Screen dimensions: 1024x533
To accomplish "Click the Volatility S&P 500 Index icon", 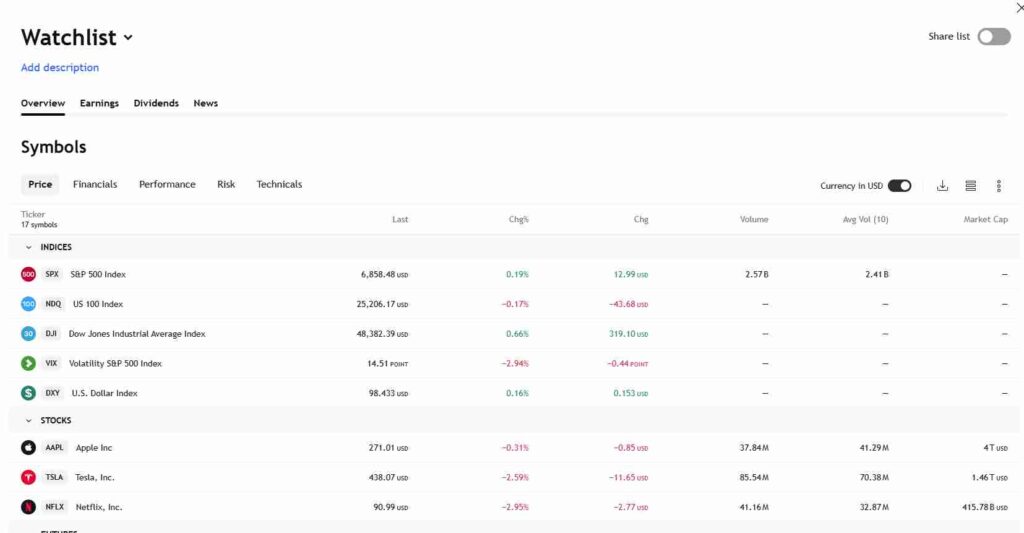I will point(28,363).
